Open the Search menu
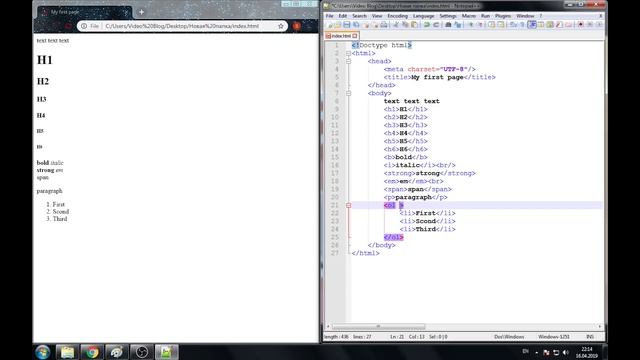This screenshot has height=360, width=640. pyautogui.click(x=359, y=16)
